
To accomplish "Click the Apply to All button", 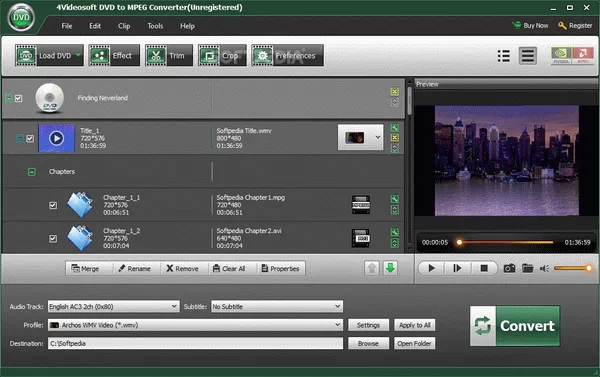I will (x=415, y=325).
